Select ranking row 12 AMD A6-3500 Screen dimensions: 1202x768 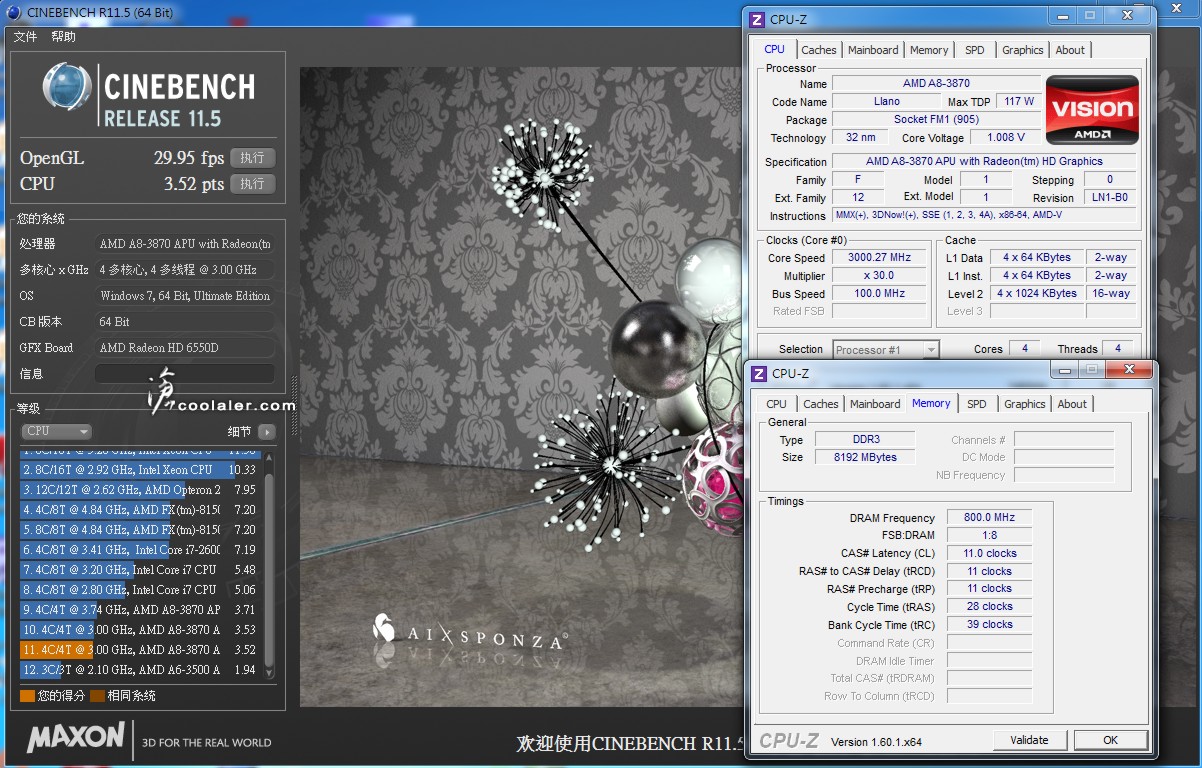(139, 670)
